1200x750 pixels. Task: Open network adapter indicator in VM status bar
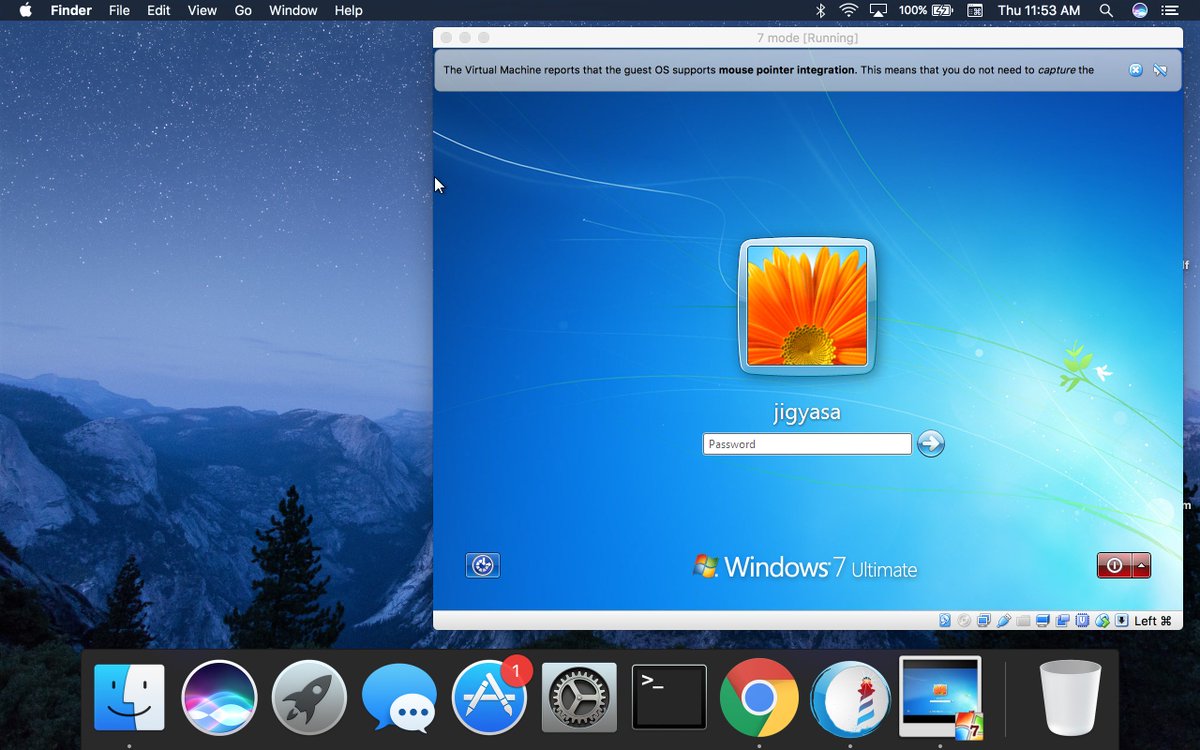(983, 620)
